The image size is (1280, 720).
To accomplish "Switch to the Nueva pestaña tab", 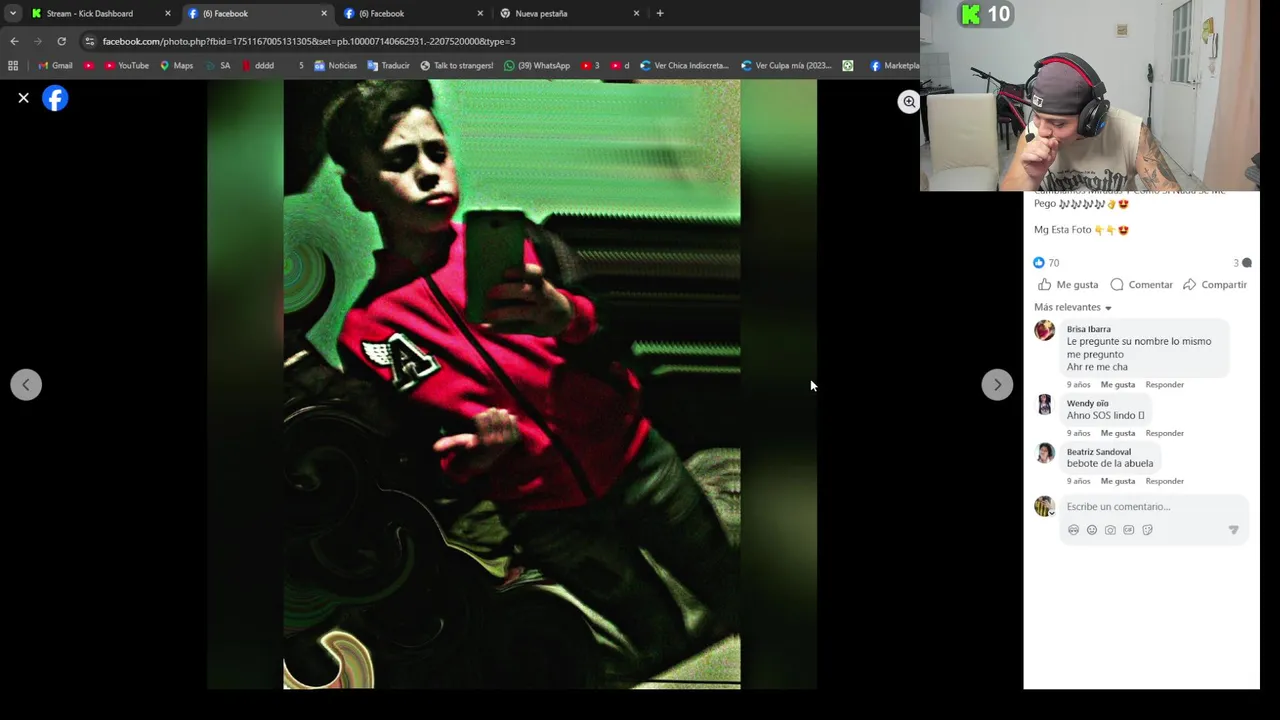I will [568, 14].
